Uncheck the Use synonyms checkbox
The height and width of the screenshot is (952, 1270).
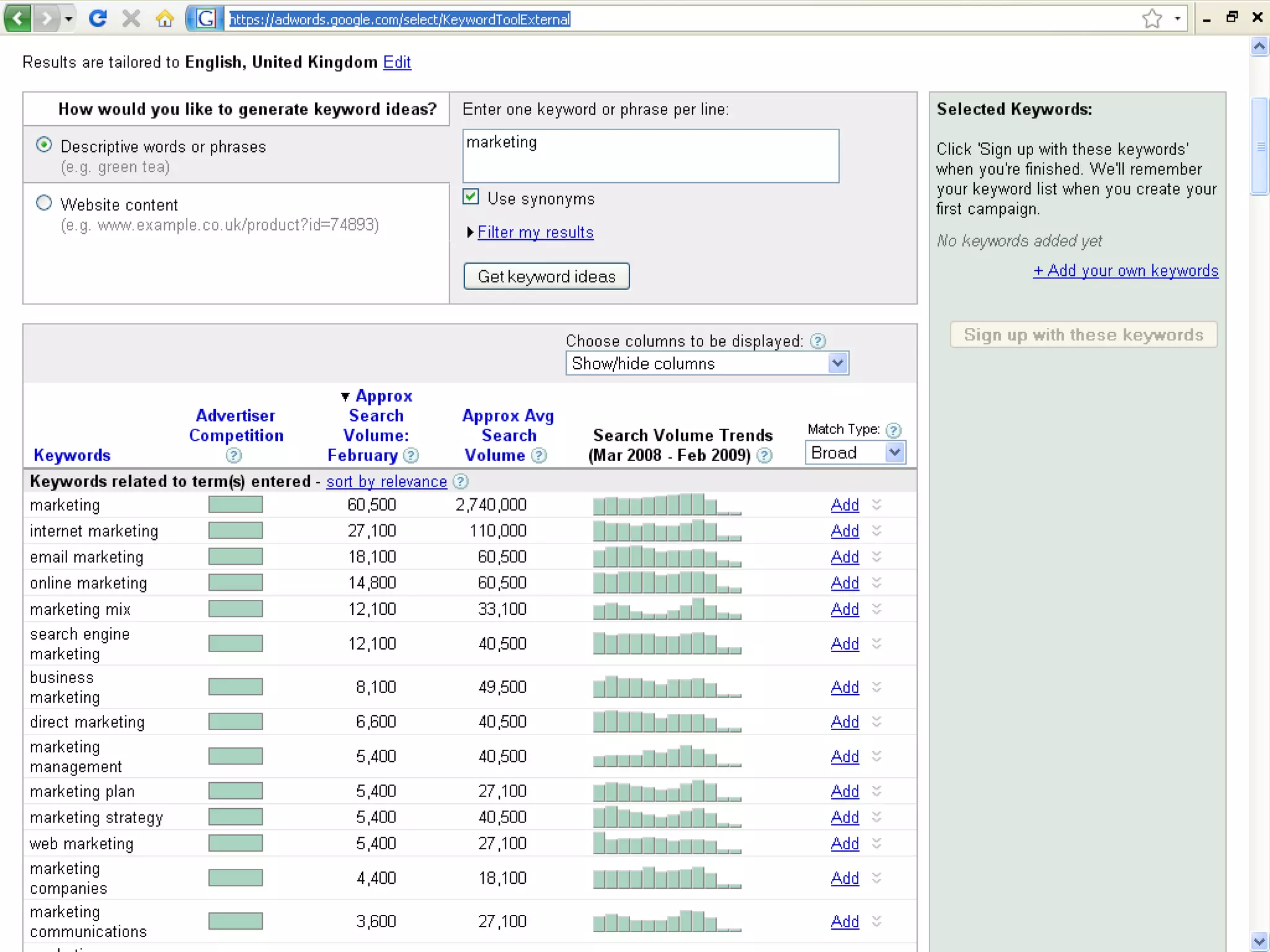471,197
